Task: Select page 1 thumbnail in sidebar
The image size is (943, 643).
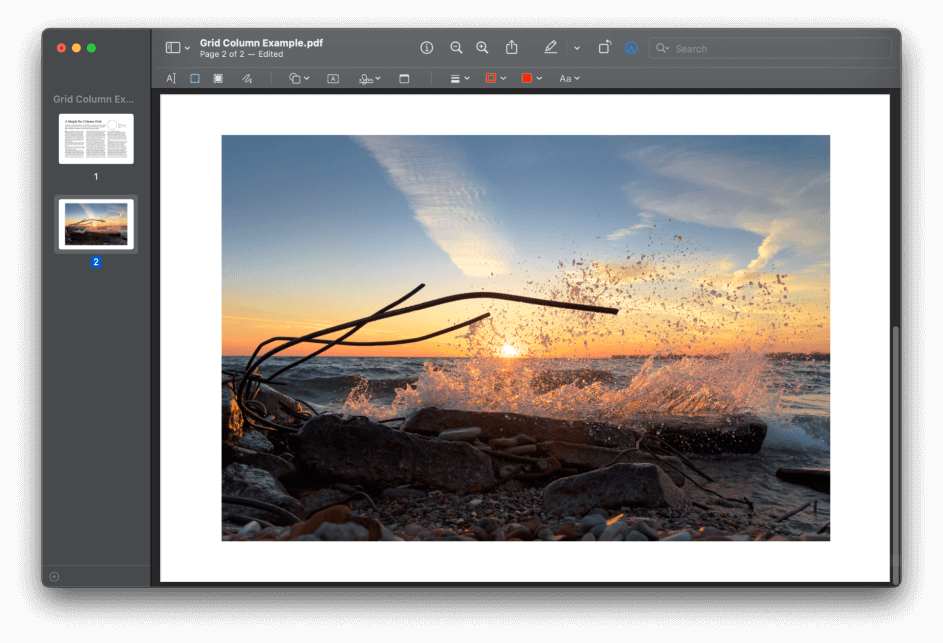Action: pos(95,138)
